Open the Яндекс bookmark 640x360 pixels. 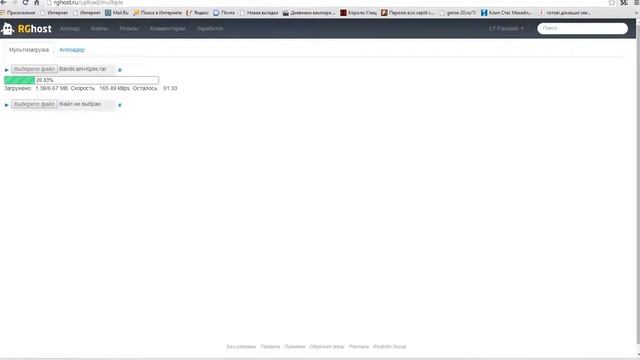pyautogui.click(x=198, y=13)
